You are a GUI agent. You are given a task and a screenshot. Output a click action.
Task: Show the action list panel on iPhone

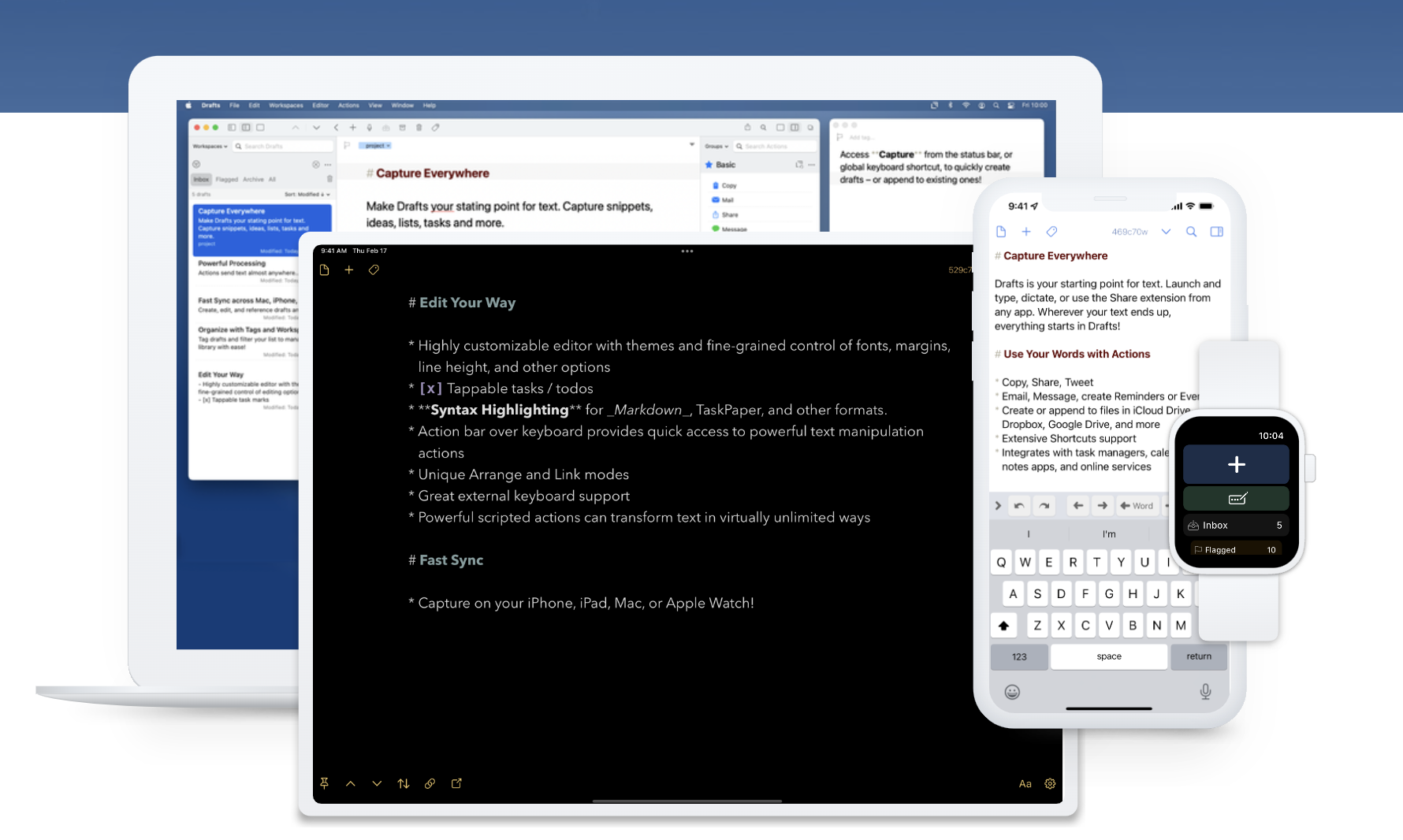(1216, 232)
